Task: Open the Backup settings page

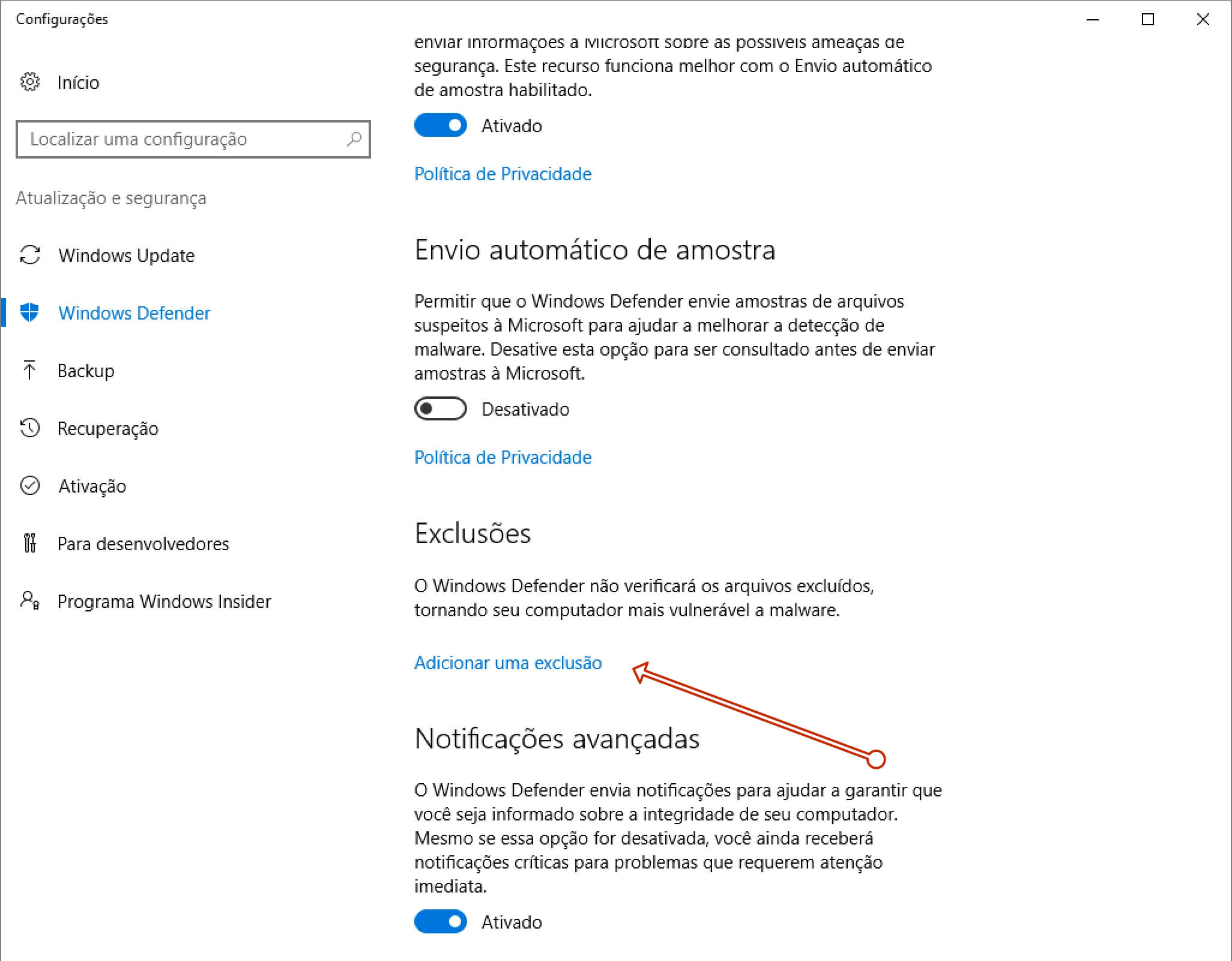Action: [86, 371]
